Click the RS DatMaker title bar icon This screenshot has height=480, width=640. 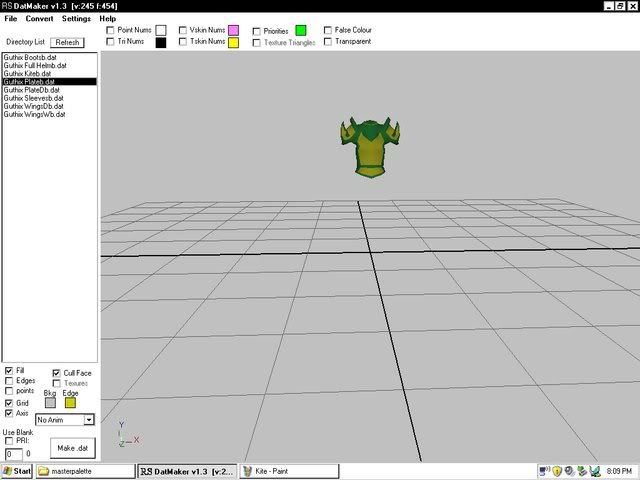coord(7,6)
